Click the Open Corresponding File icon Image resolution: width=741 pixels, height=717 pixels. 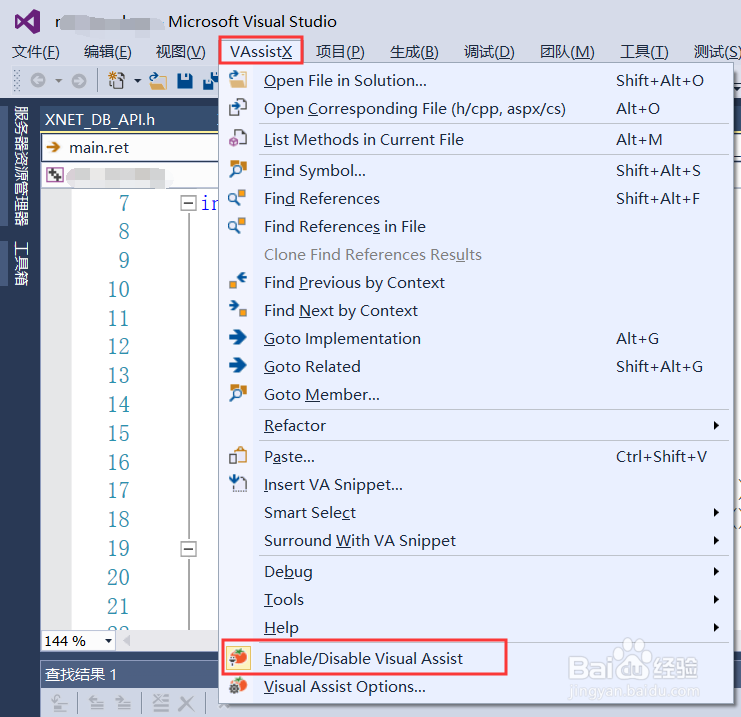[238, 108]
